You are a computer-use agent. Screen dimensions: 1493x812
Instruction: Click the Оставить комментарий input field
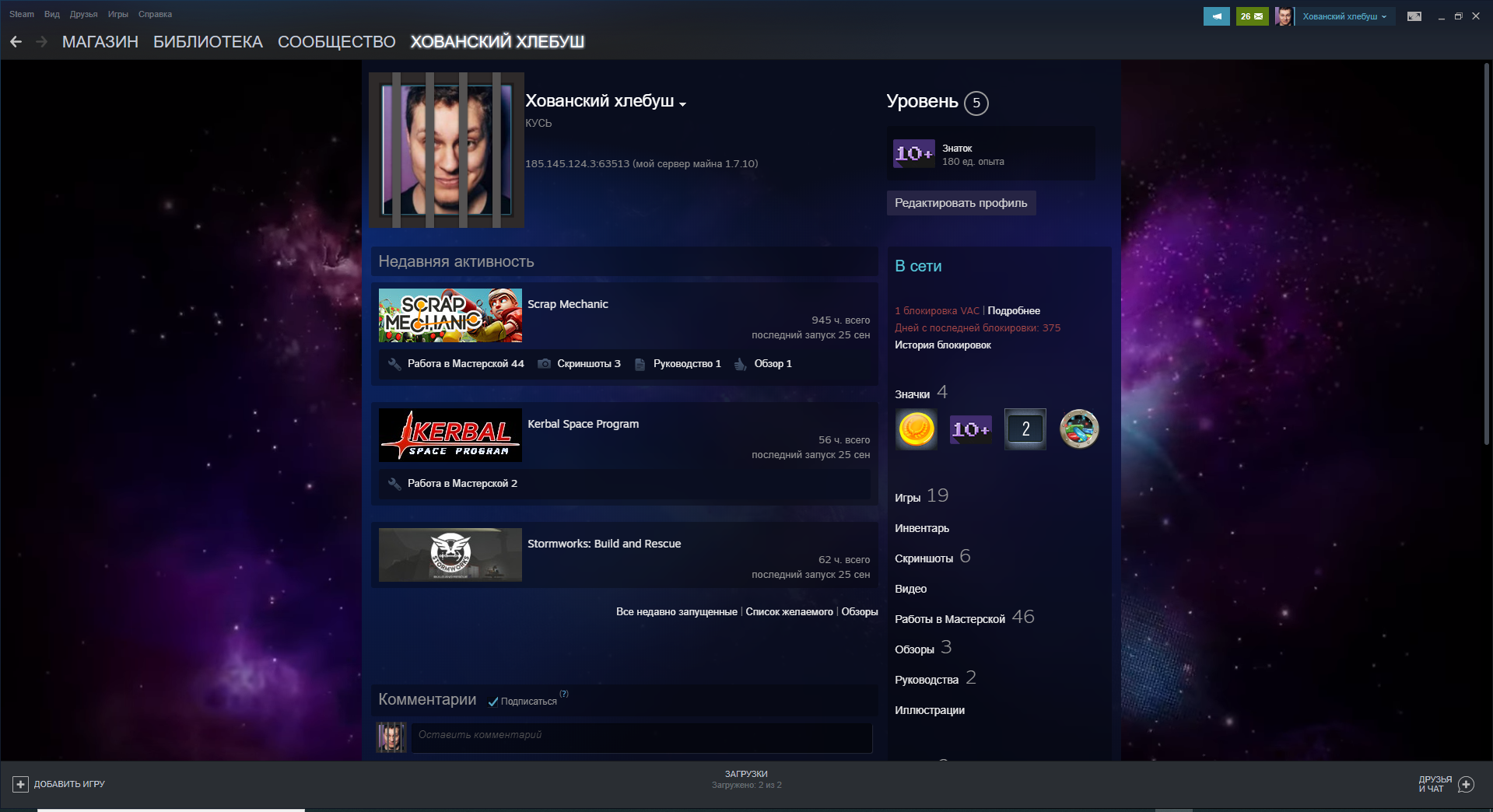point(642,737)
